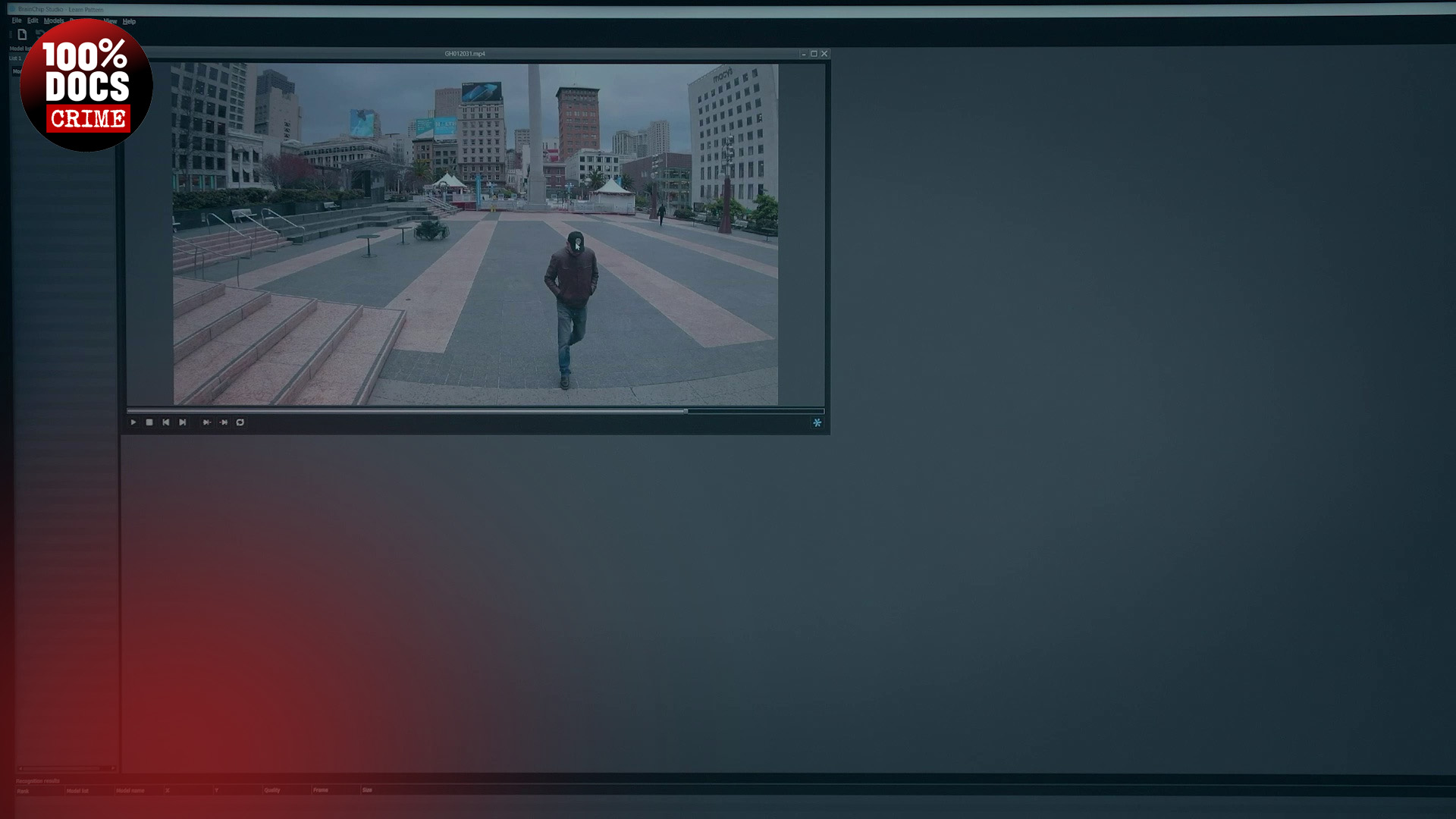Set the start marker on timeline

[206, 422]
